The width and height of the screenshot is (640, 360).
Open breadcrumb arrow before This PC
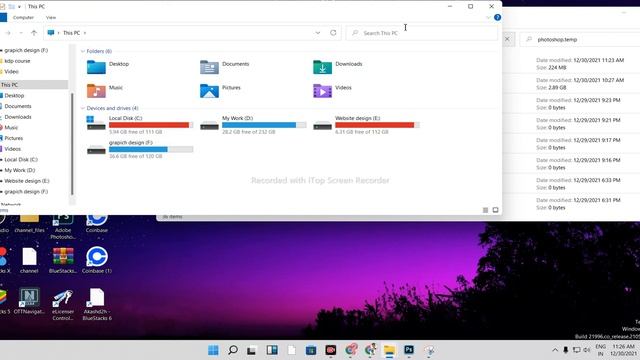pyautogui.click(x=58, y=33)
